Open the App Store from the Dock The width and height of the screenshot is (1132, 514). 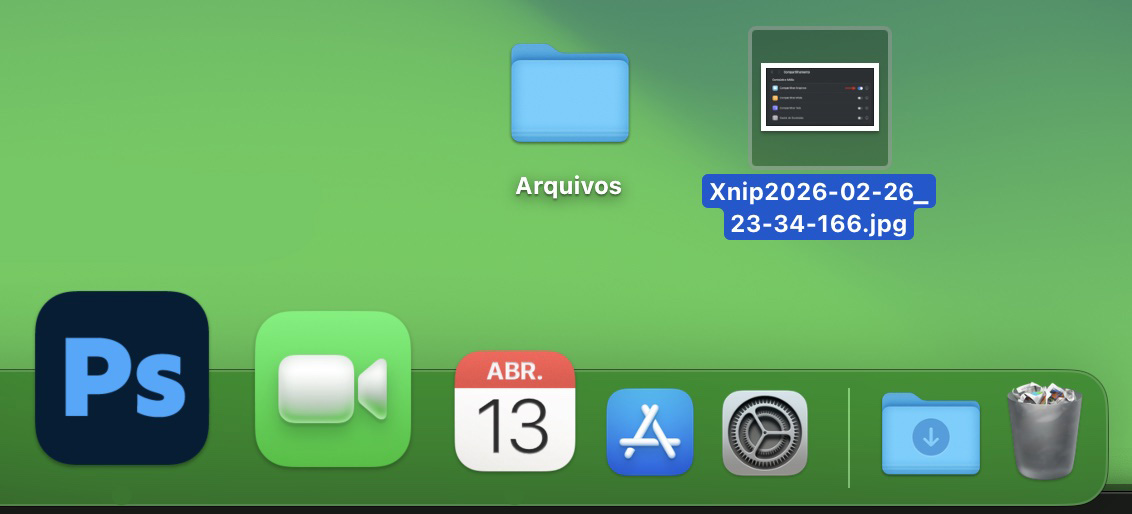click(x=649, y=432)
